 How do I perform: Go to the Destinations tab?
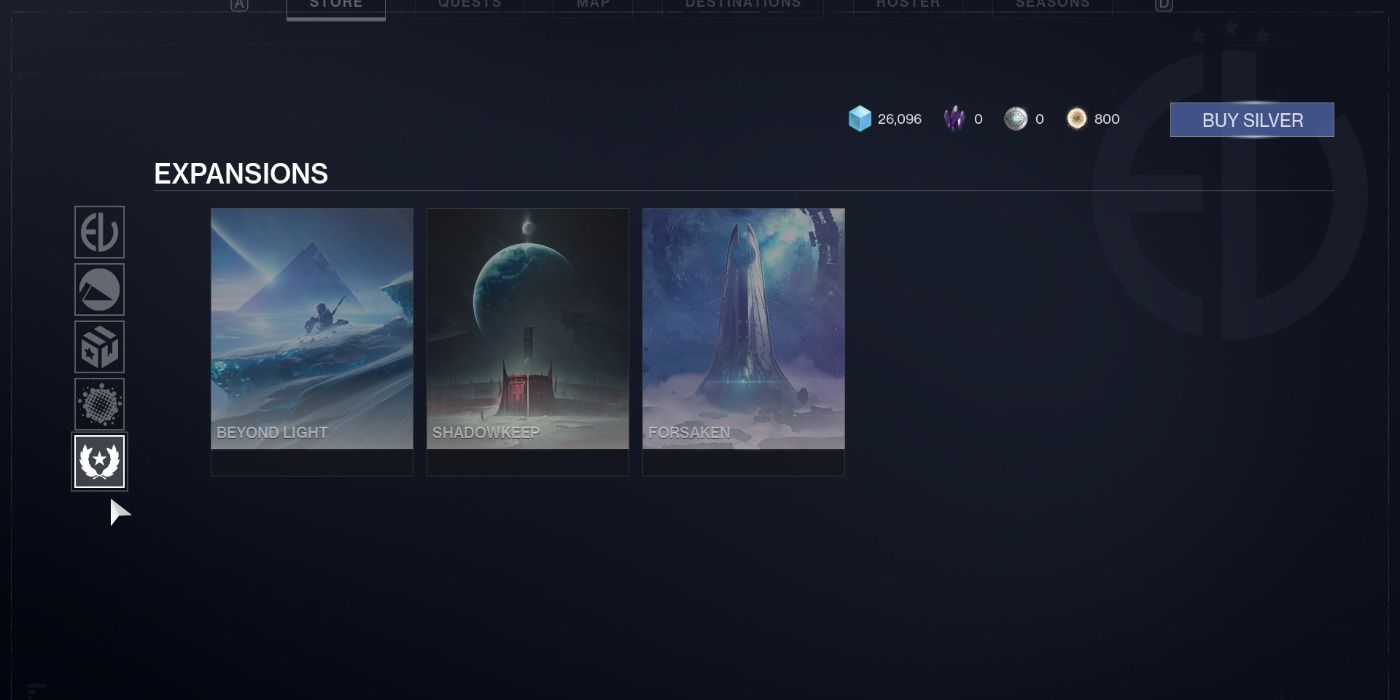coord(743,5)
